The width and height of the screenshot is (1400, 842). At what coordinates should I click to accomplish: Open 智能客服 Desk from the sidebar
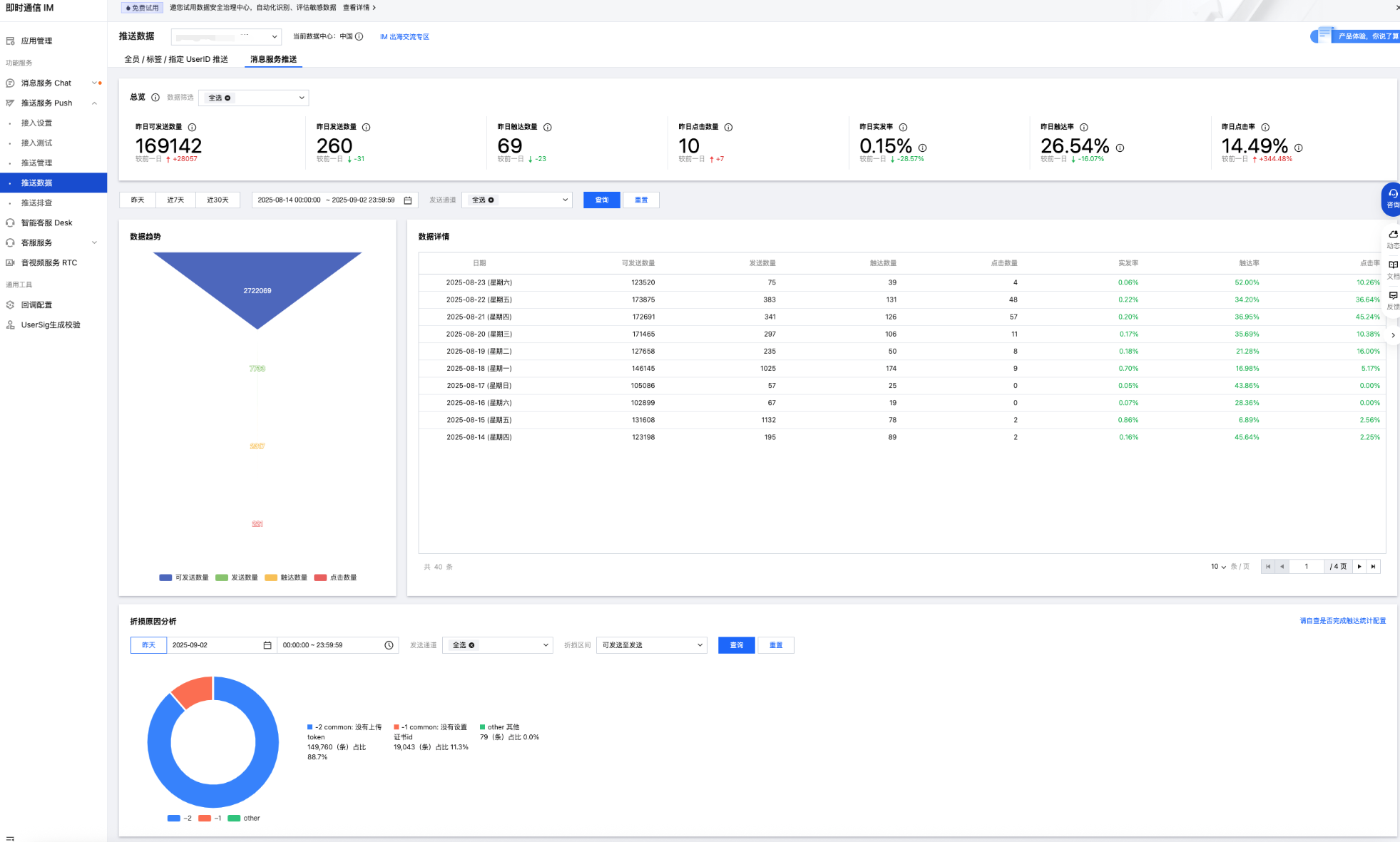pos(46,222)
